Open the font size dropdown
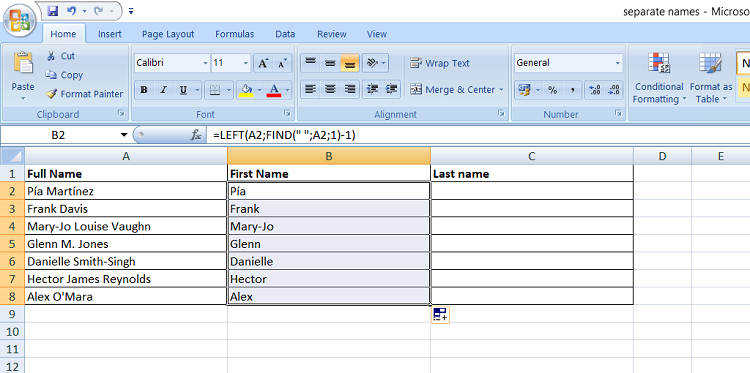The width and height of the screenshot is (750, 373). click(246, 63)
